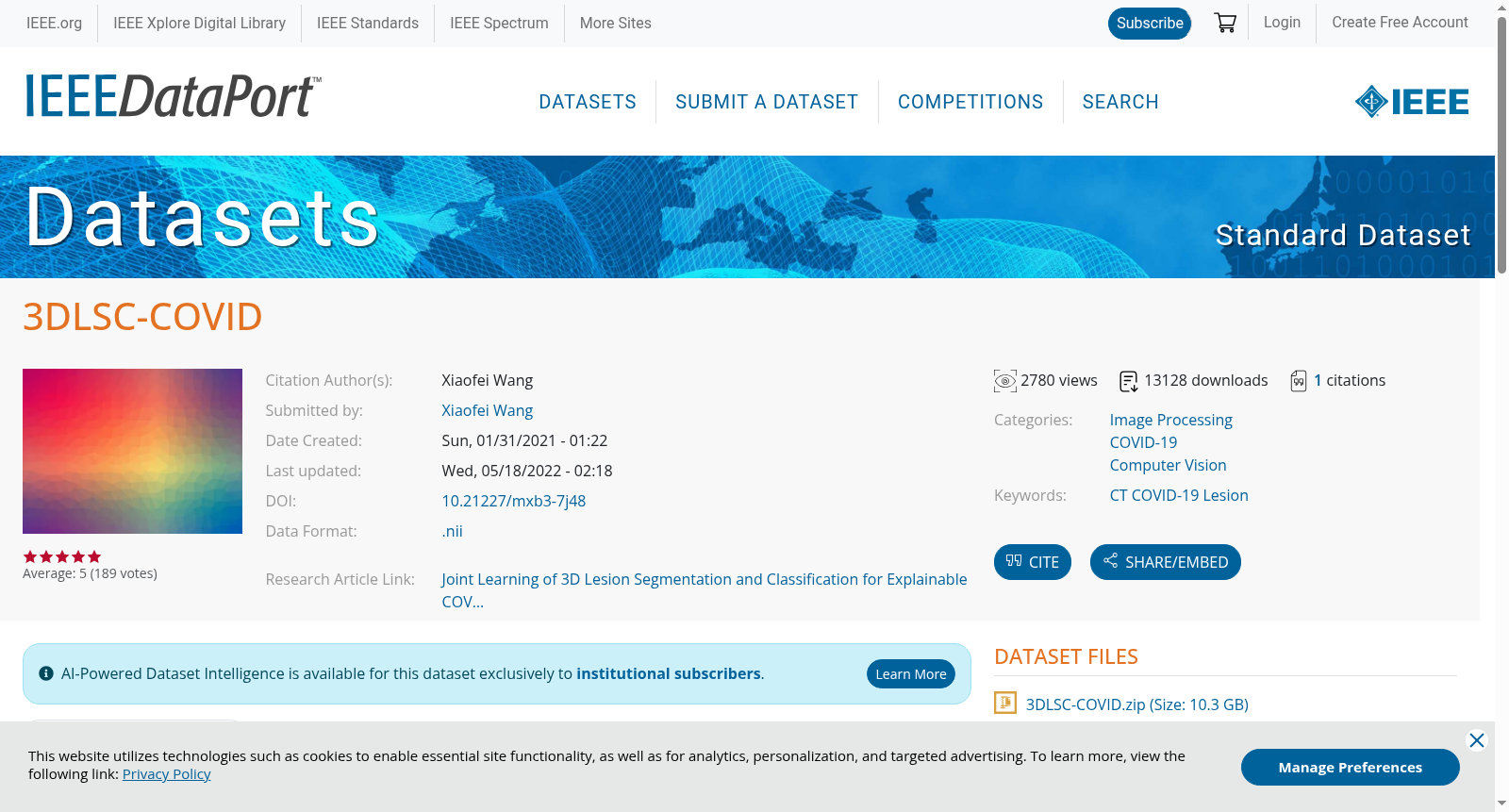This screenshot has width=1509, height=812.
Task: Open the COVID-19 category link
Action: (1143, 442)
